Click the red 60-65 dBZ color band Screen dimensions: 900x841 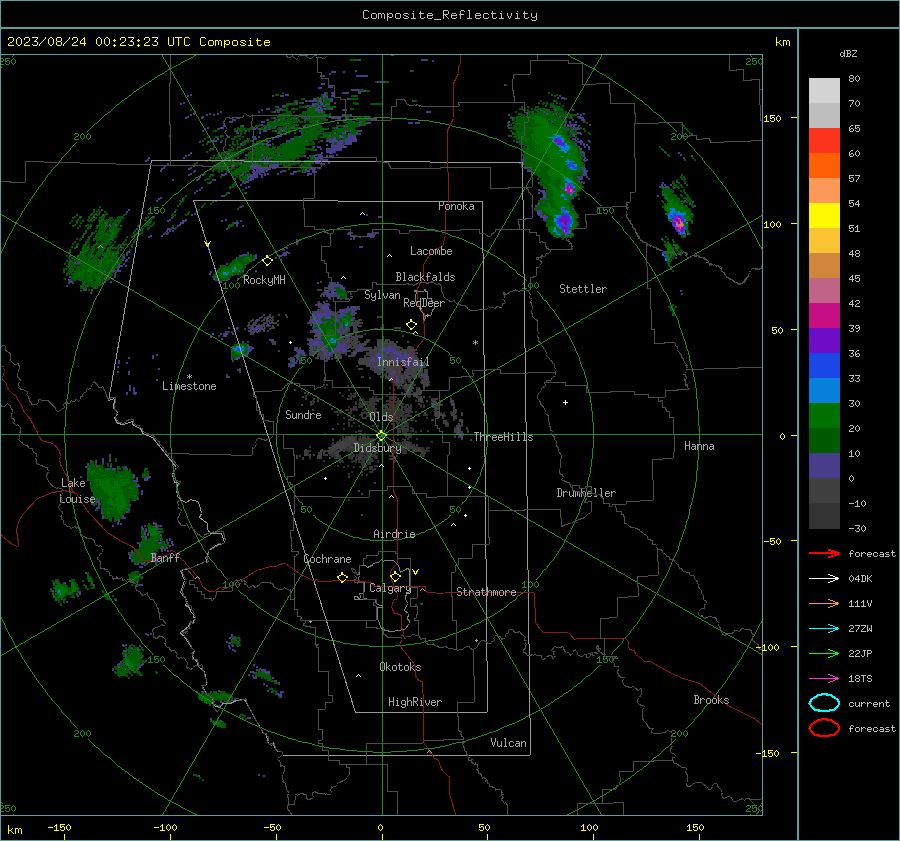[x=824, y=141]
